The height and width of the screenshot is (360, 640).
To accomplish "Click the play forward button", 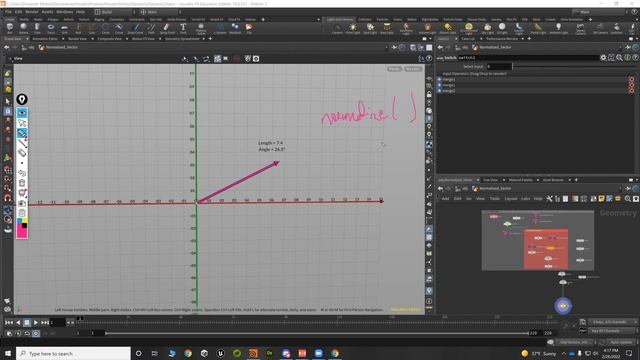I will [x=36, y=322].
